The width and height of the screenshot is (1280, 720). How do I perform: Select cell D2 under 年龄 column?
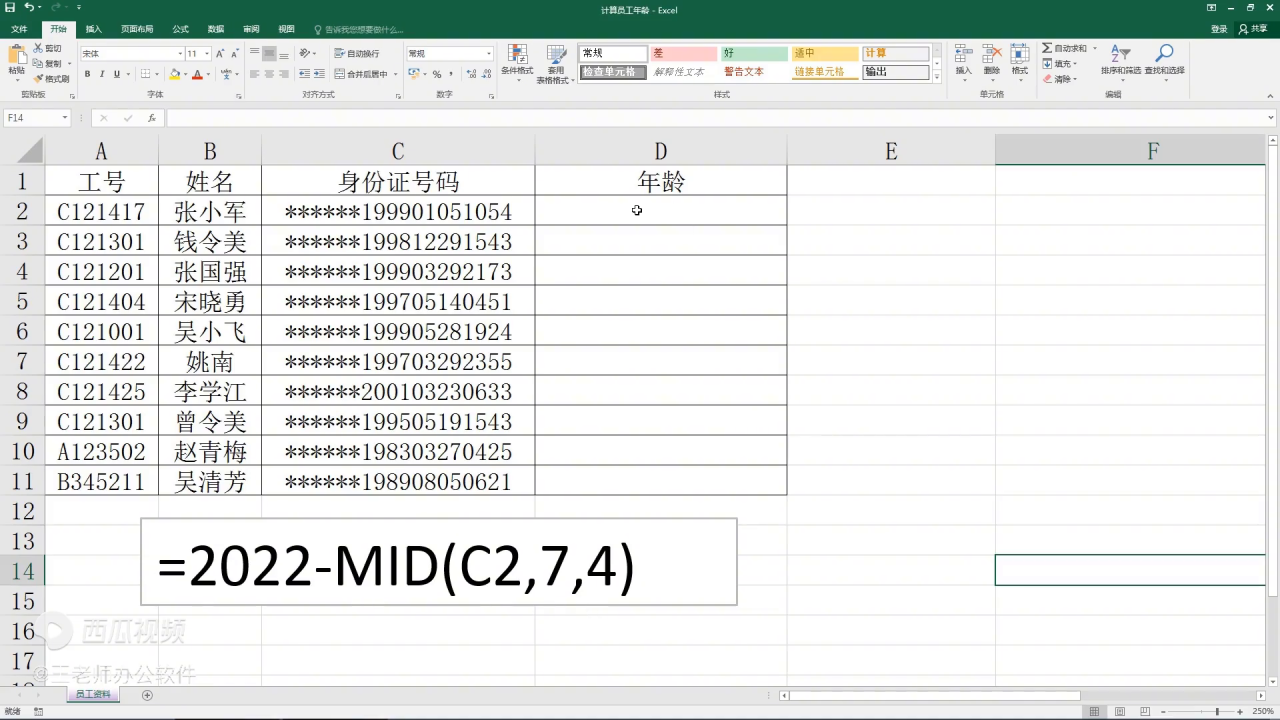click(661, 211)
